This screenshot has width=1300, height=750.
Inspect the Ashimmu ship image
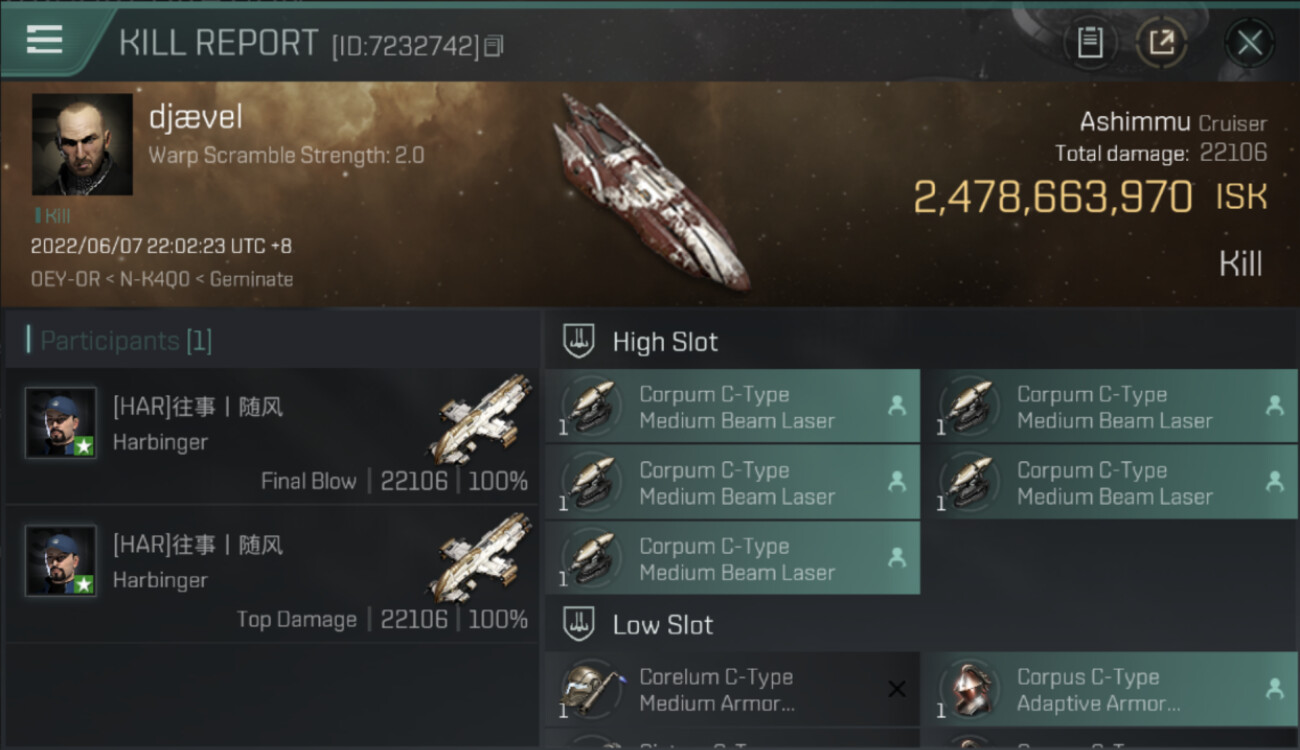650,190
